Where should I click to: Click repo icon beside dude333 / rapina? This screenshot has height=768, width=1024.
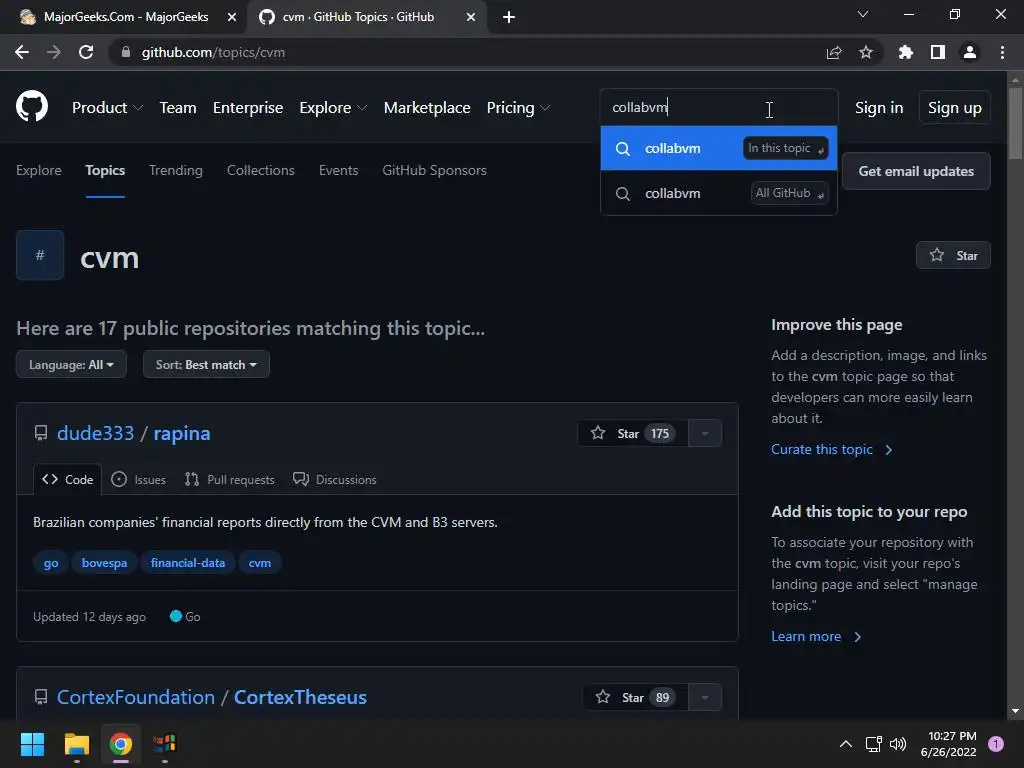coord(40,433)
